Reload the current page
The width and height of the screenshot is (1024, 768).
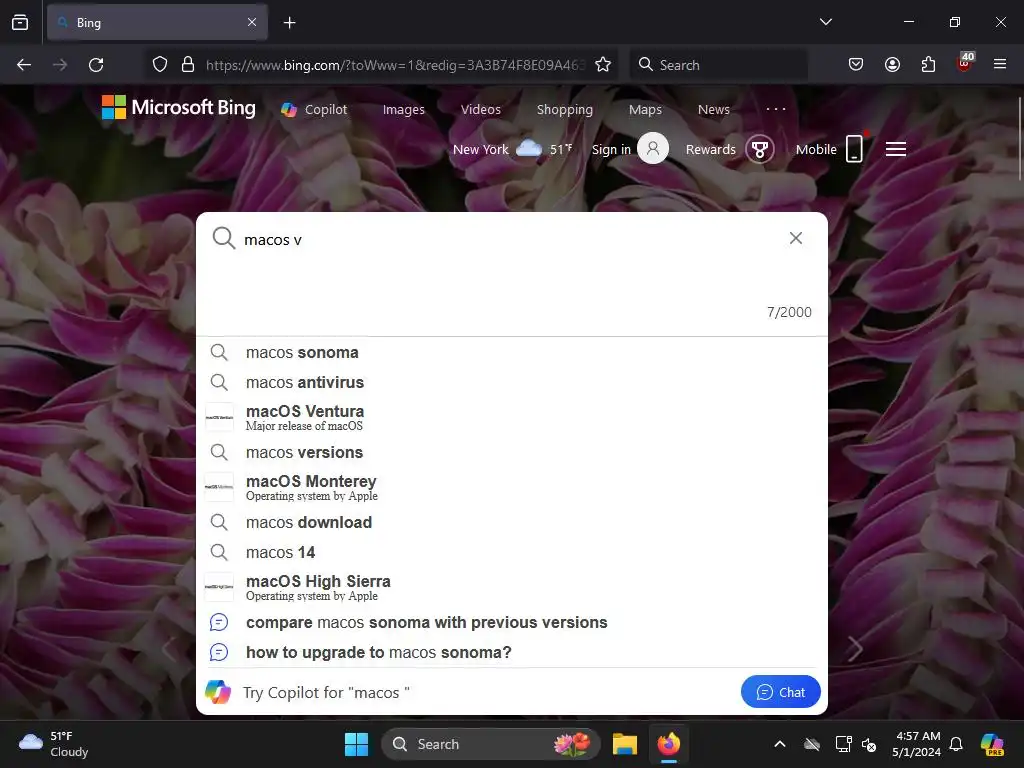pyautogui.click(x=96, y=65)
